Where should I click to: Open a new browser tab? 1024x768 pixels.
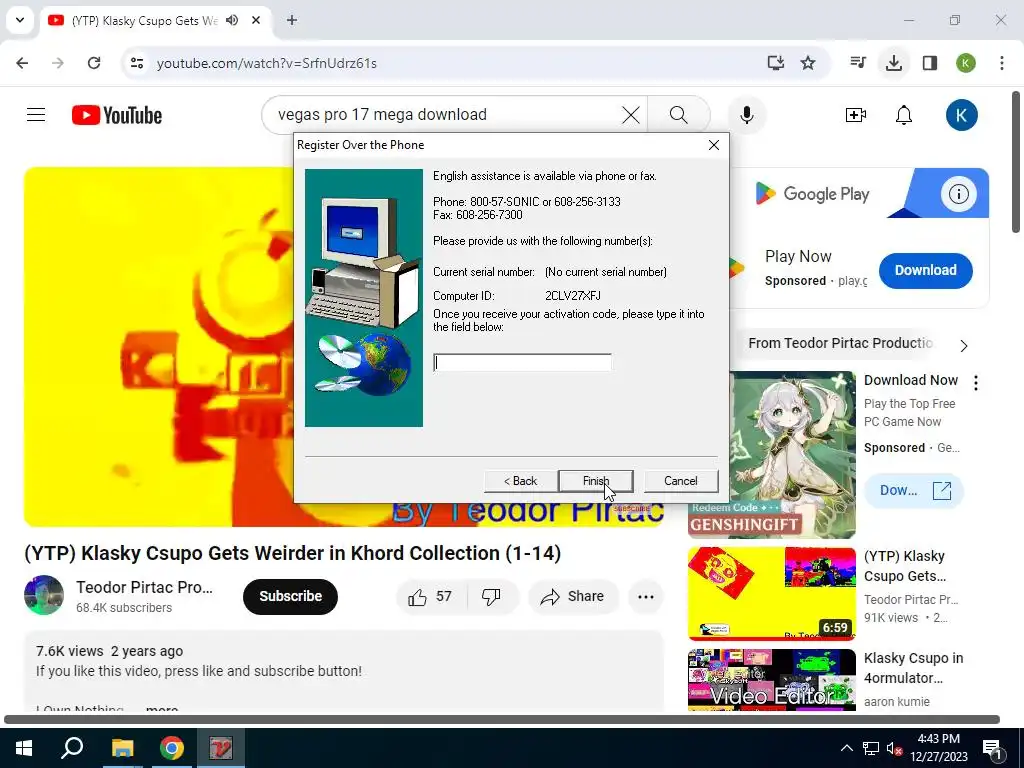coord(292,20)
